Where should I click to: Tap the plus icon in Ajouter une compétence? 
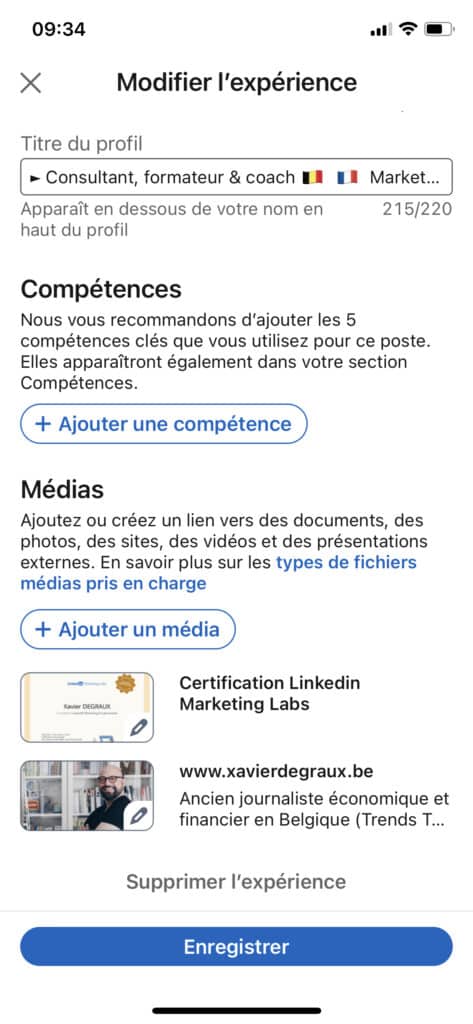(x=42, y=424)
